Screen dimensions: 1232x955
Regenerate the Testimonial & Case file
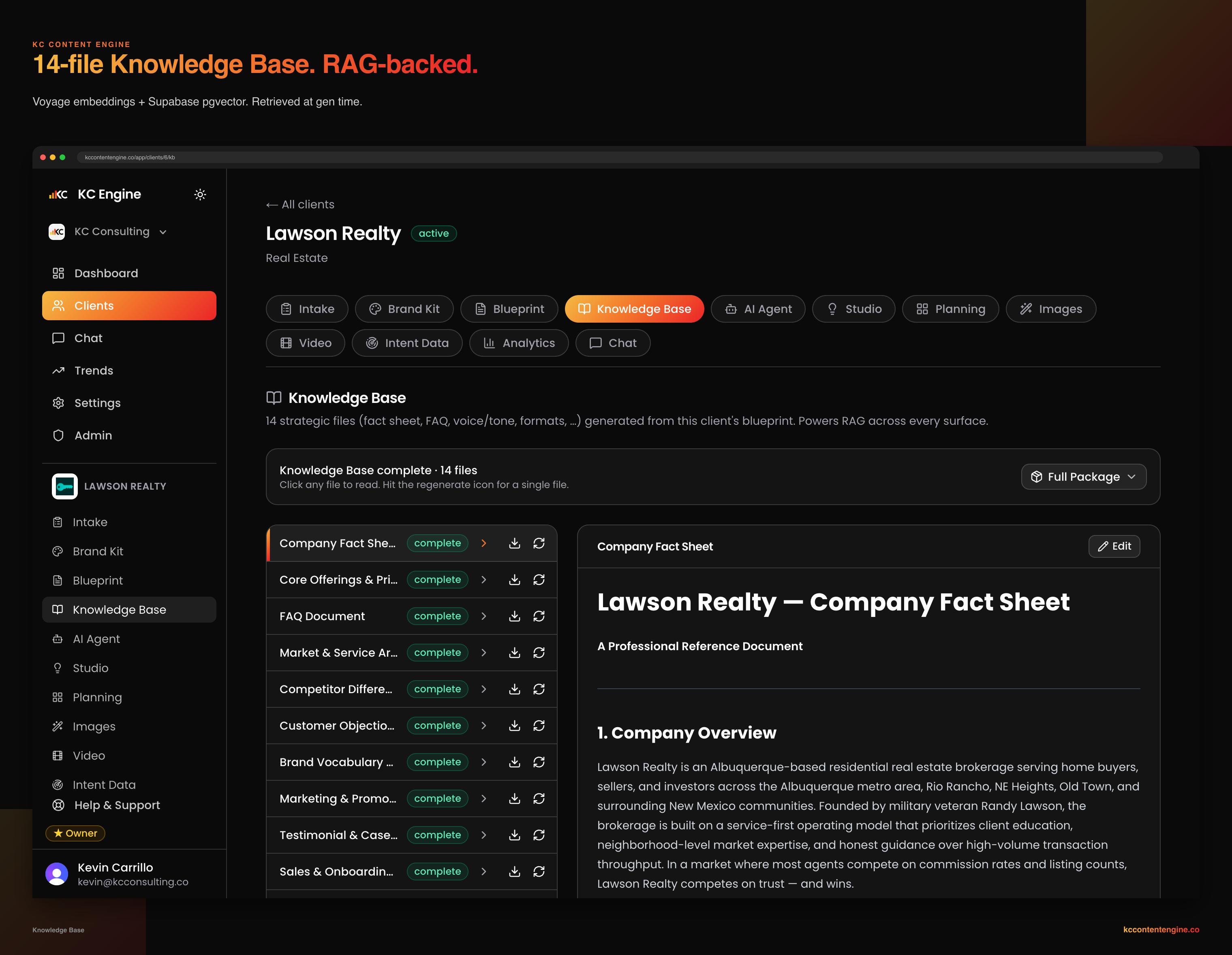pyautogui.click(x=539, y=835)
